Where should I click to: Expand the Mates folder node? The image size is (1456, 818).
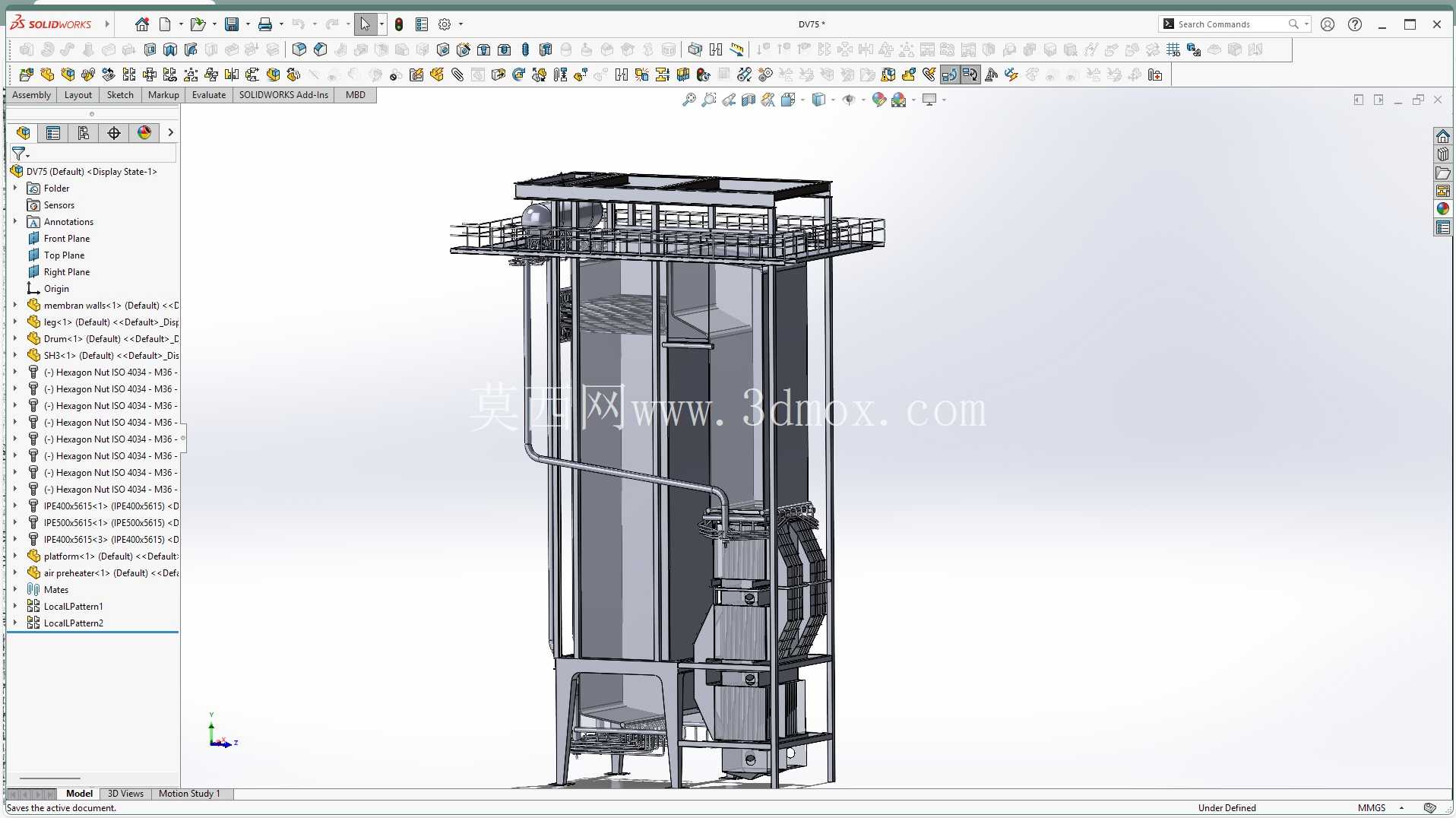pos(14,589)
